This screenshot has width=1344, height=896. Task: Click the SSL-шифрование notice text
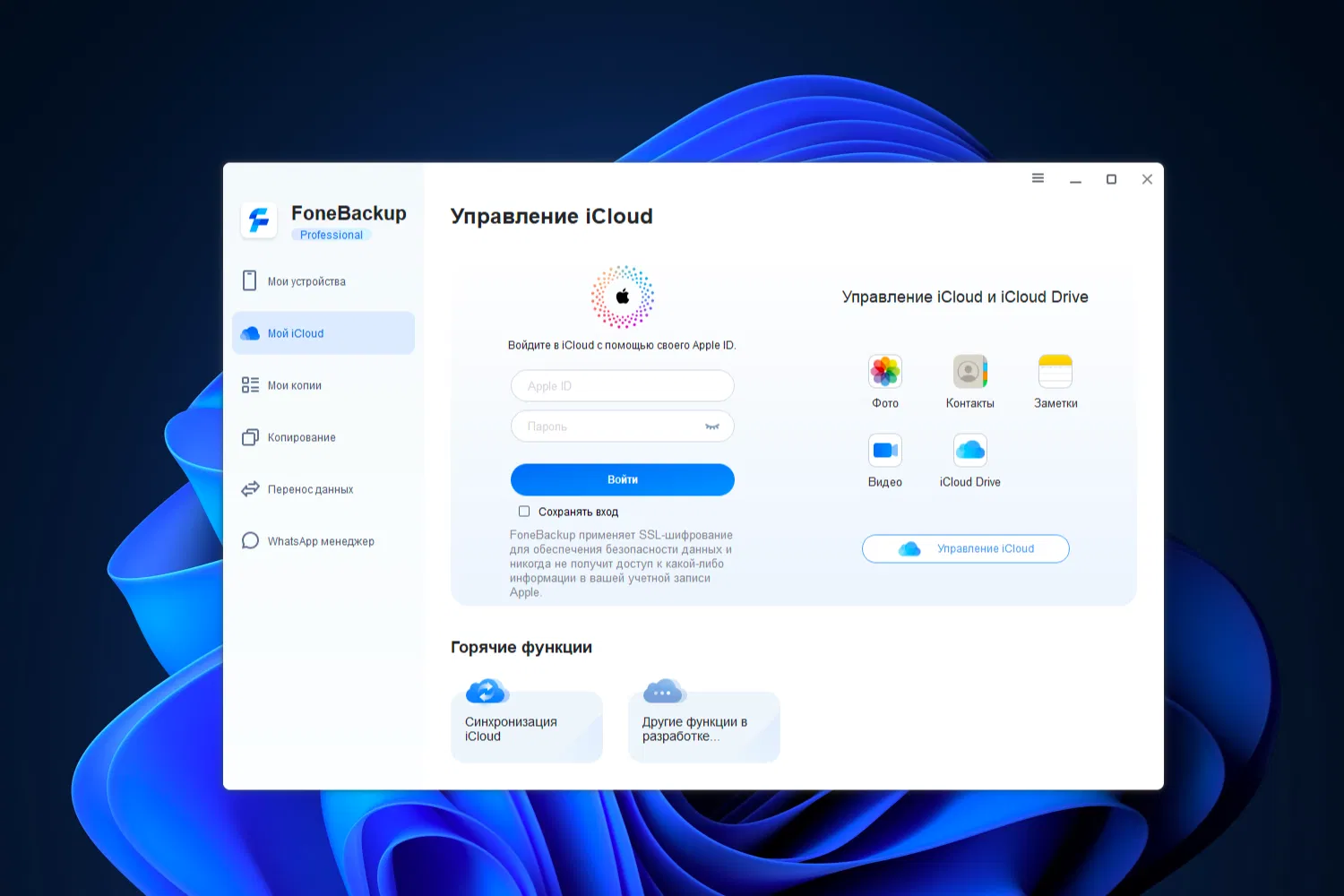[x=622, y=564]
